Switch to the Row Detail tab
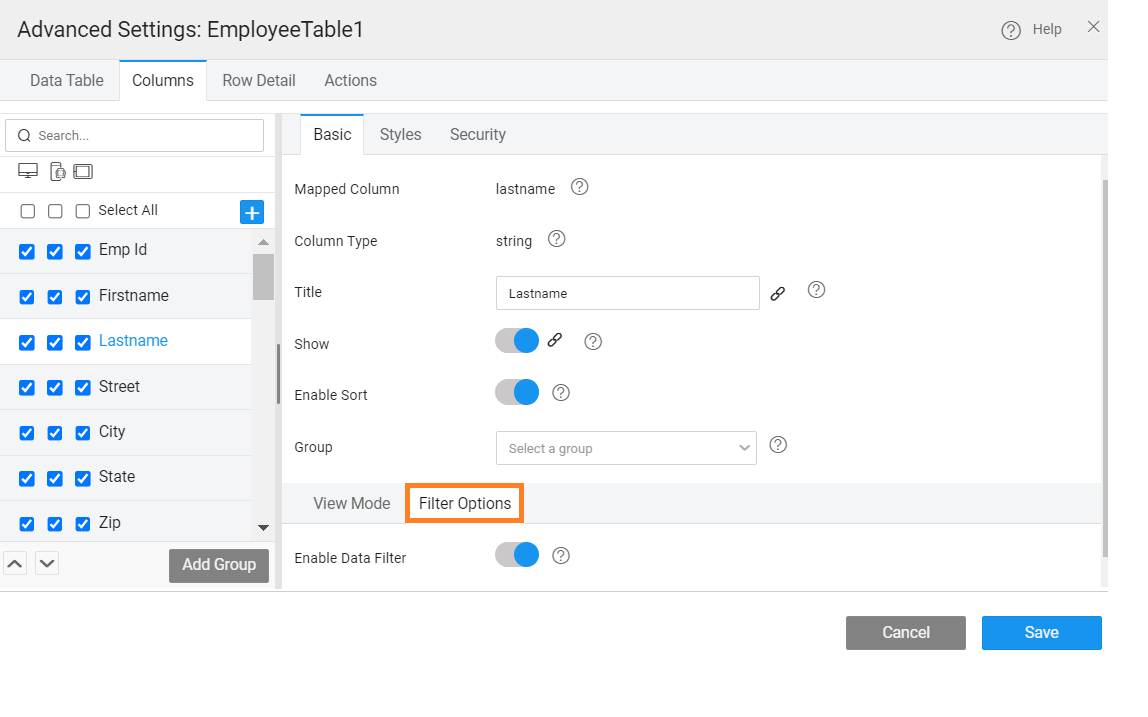This screenshot has height=717, width=1148. point(259,80)
